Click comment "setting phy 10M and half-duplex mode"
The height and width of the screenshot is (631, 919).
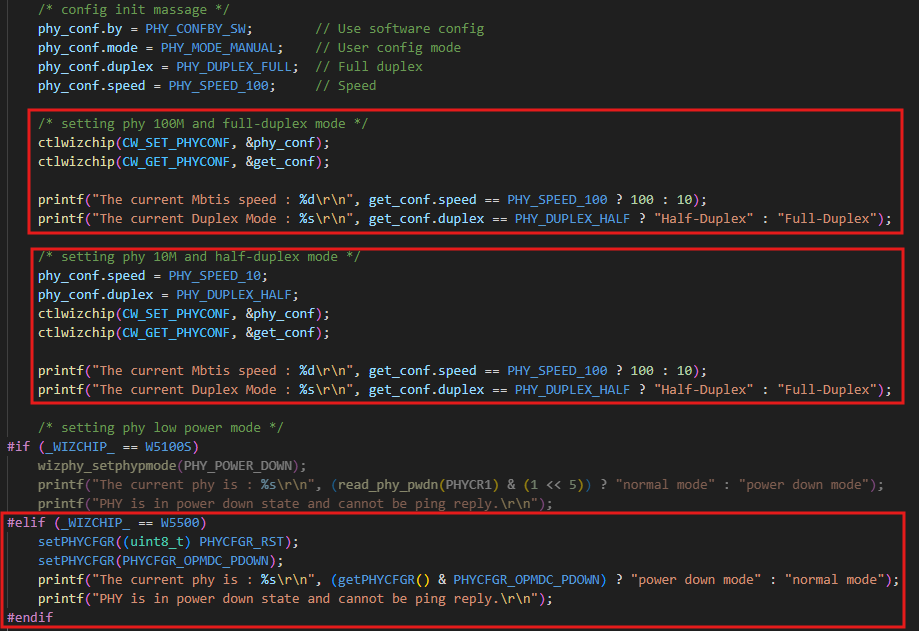click(x=199, y=257)
